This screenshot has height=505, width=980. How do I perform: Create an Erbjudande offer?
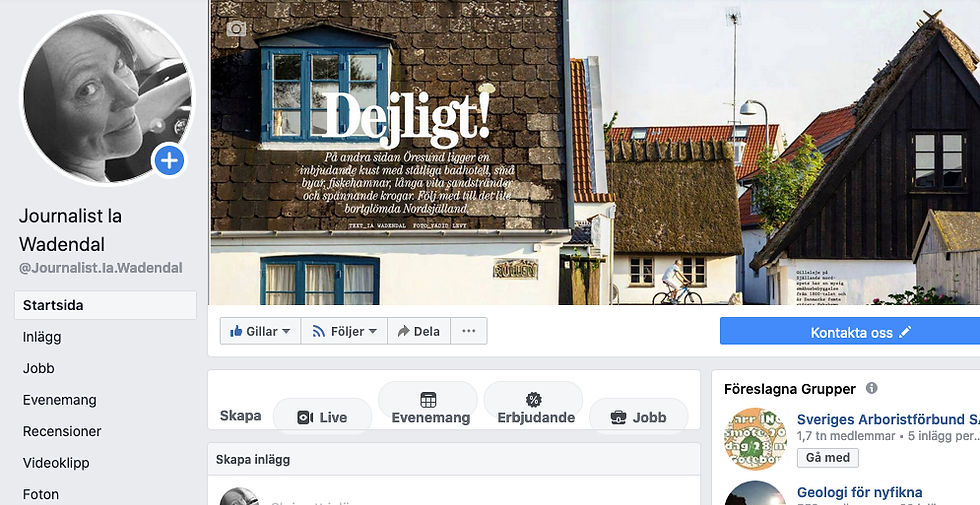[534, 408]
